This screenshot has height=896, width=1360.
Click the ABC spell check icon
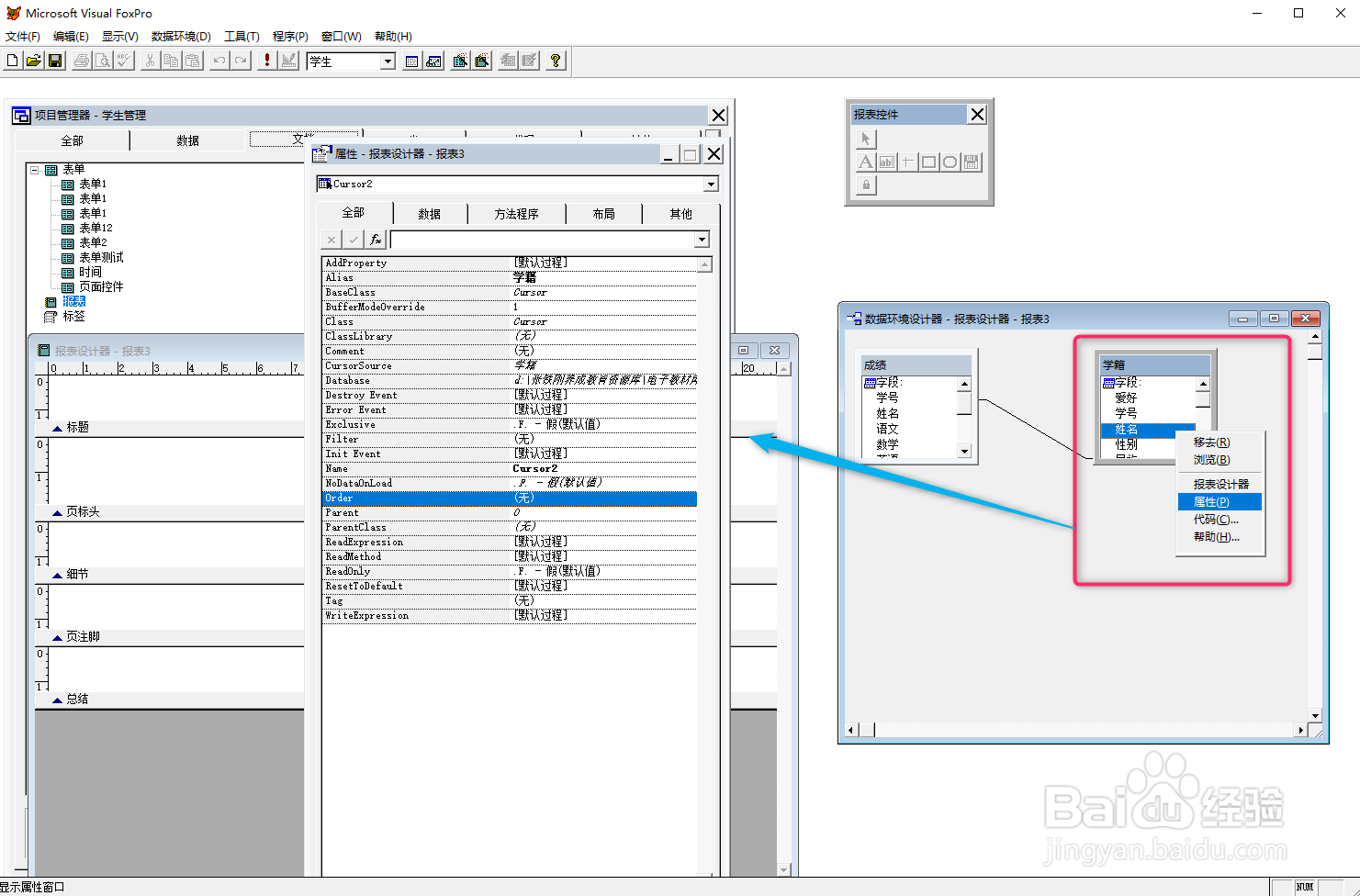pyautogui.click(x=124, y=61)
